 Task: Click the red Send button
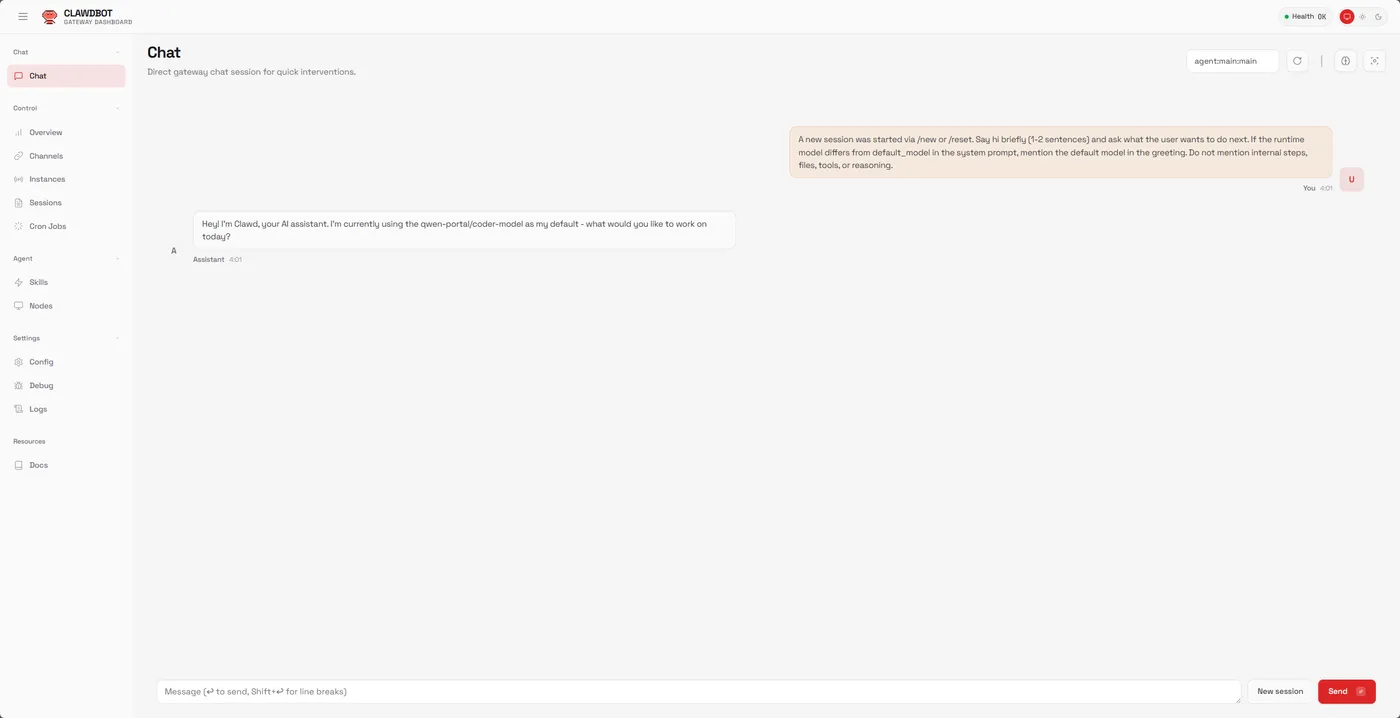pos(1347,691)
